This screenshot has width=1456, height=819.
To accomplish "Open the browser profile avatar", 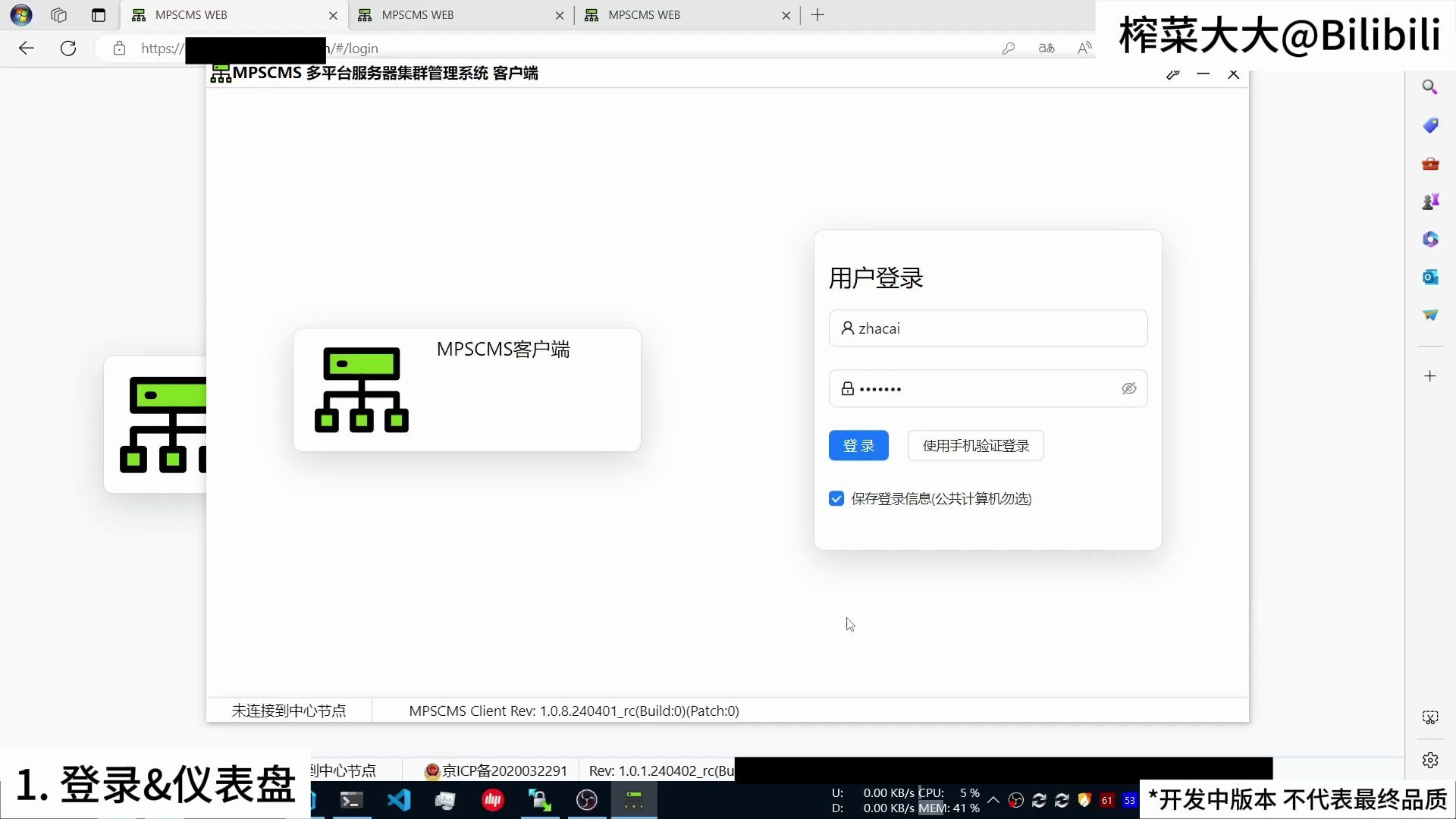I will [x=21, y=15].
